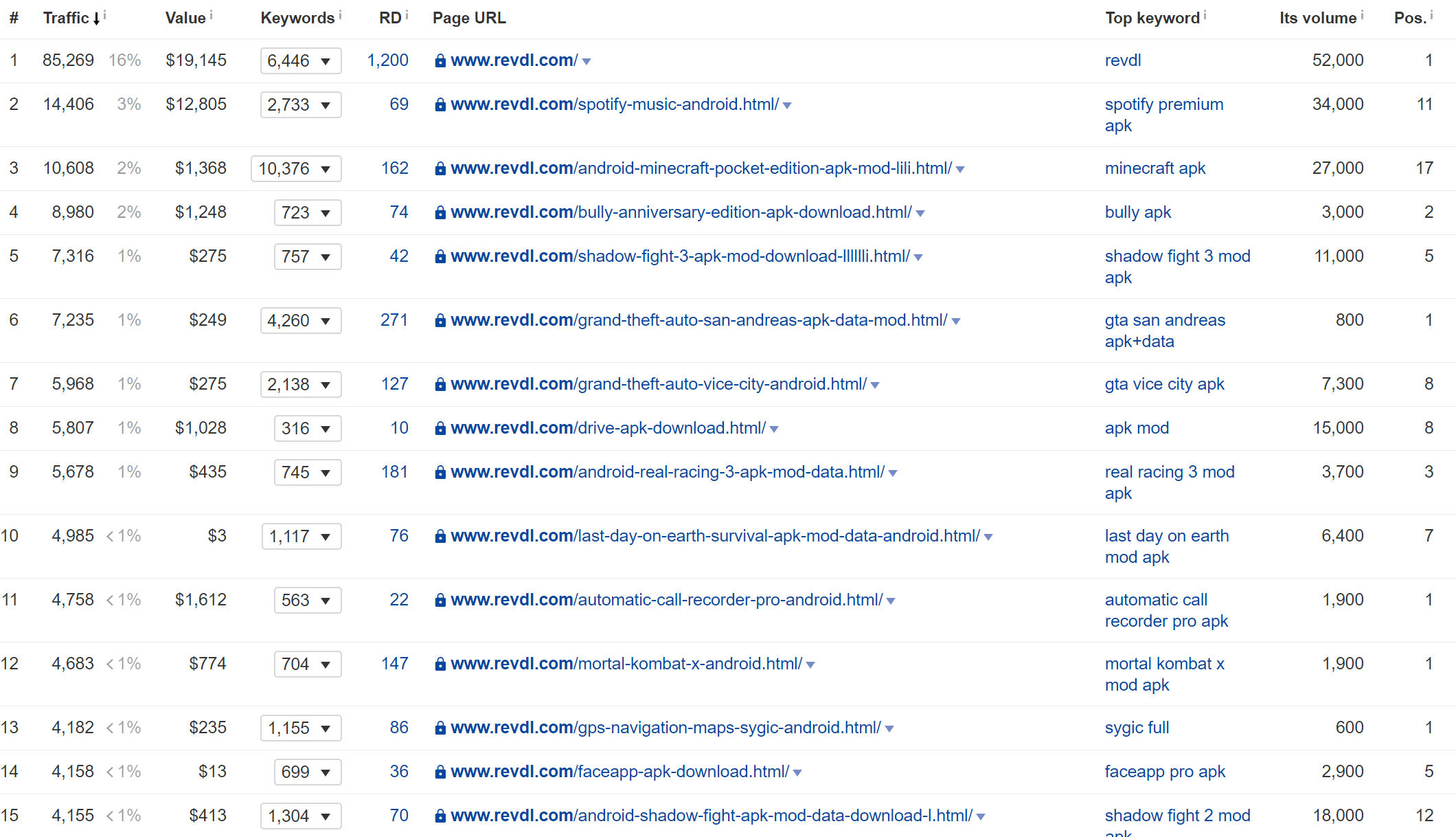Click the 1,200 referring domains link

click(388, 60)
